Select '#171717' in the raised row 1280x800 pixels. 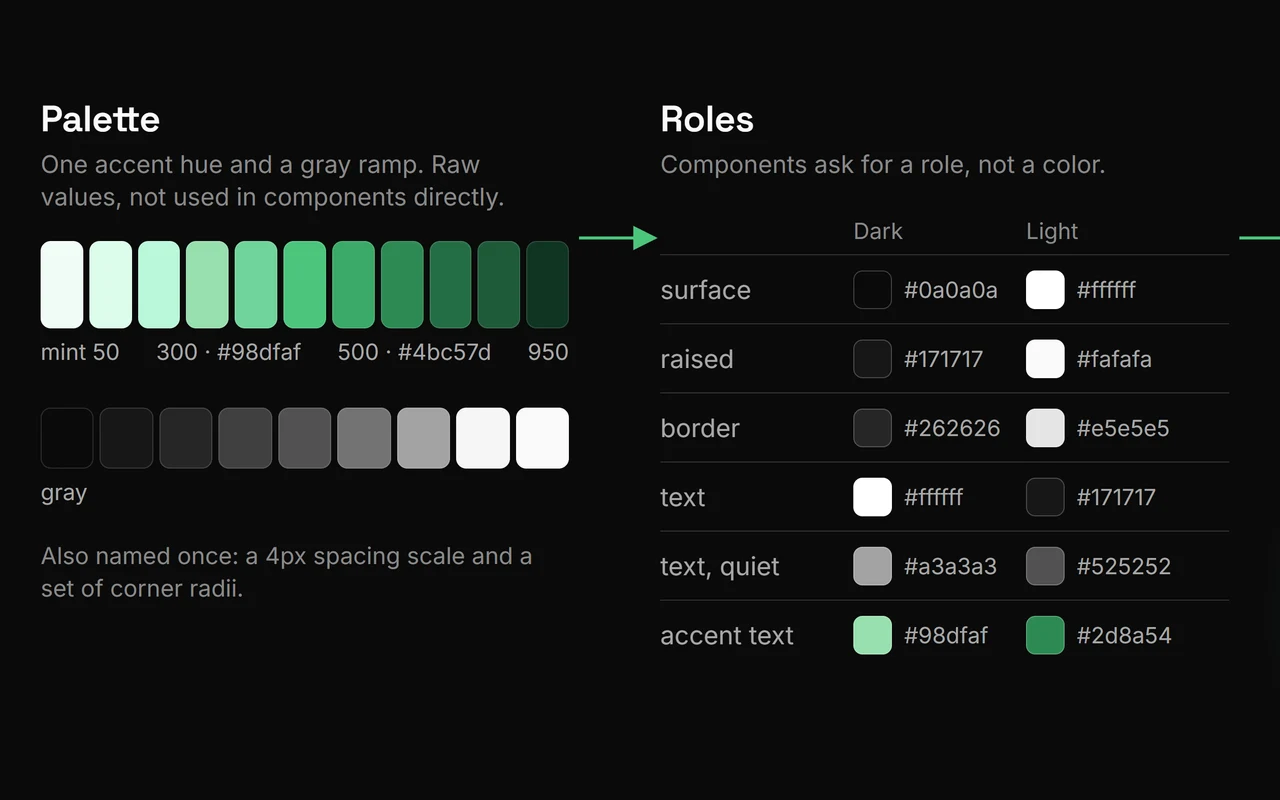pyautogui.click(x=943, y=359)
